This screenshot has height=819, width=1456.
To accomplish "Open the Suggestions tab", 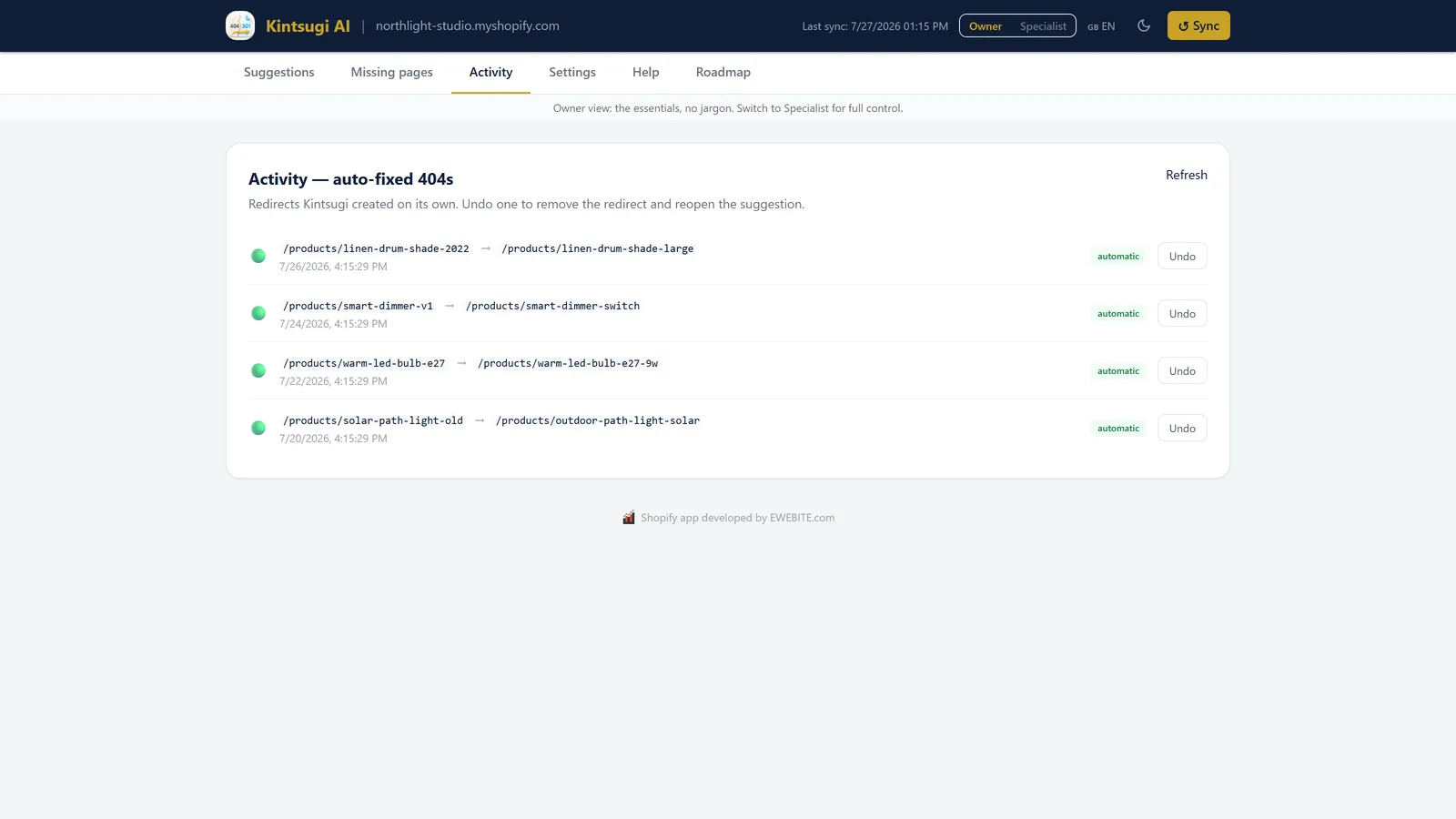I will pyautogui.click(x=279, y=73).
